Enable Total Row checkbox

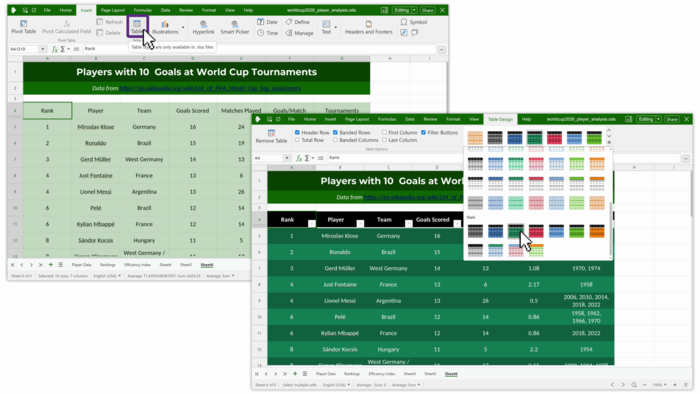[297, 140]
